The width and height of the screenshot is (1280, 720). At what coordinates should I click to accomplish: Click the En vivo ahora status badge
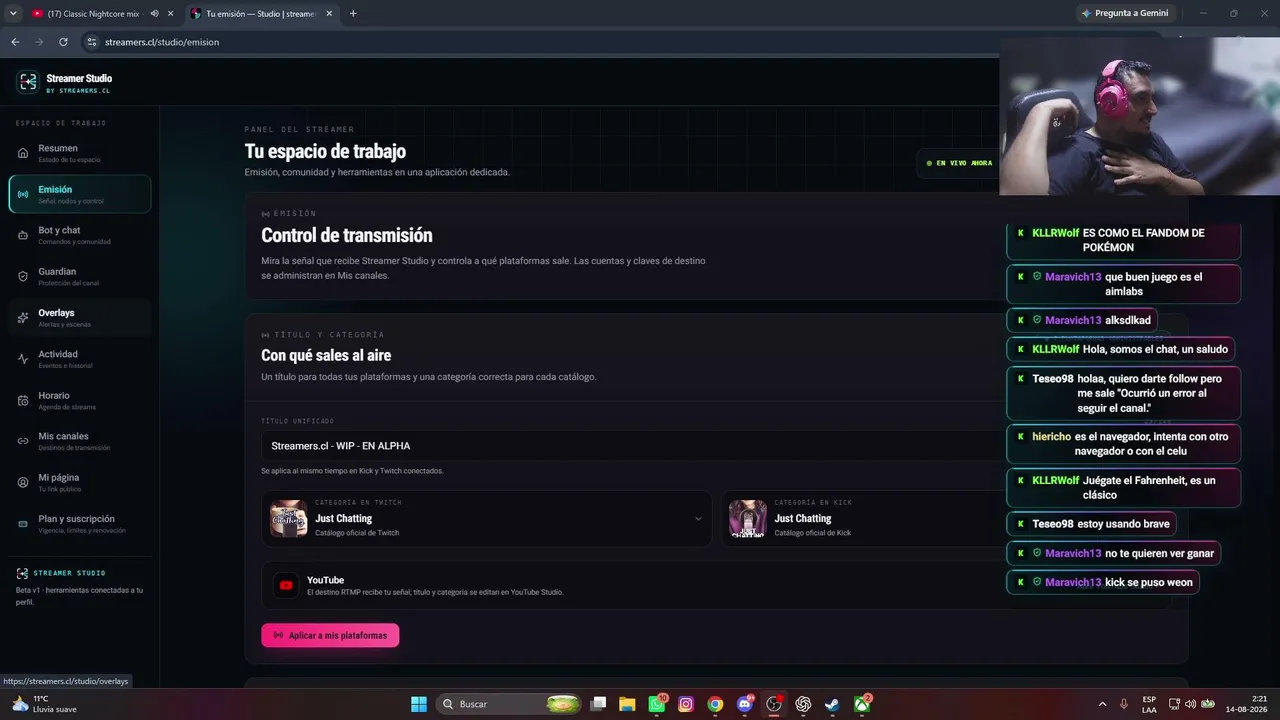(x=959, y=163)
